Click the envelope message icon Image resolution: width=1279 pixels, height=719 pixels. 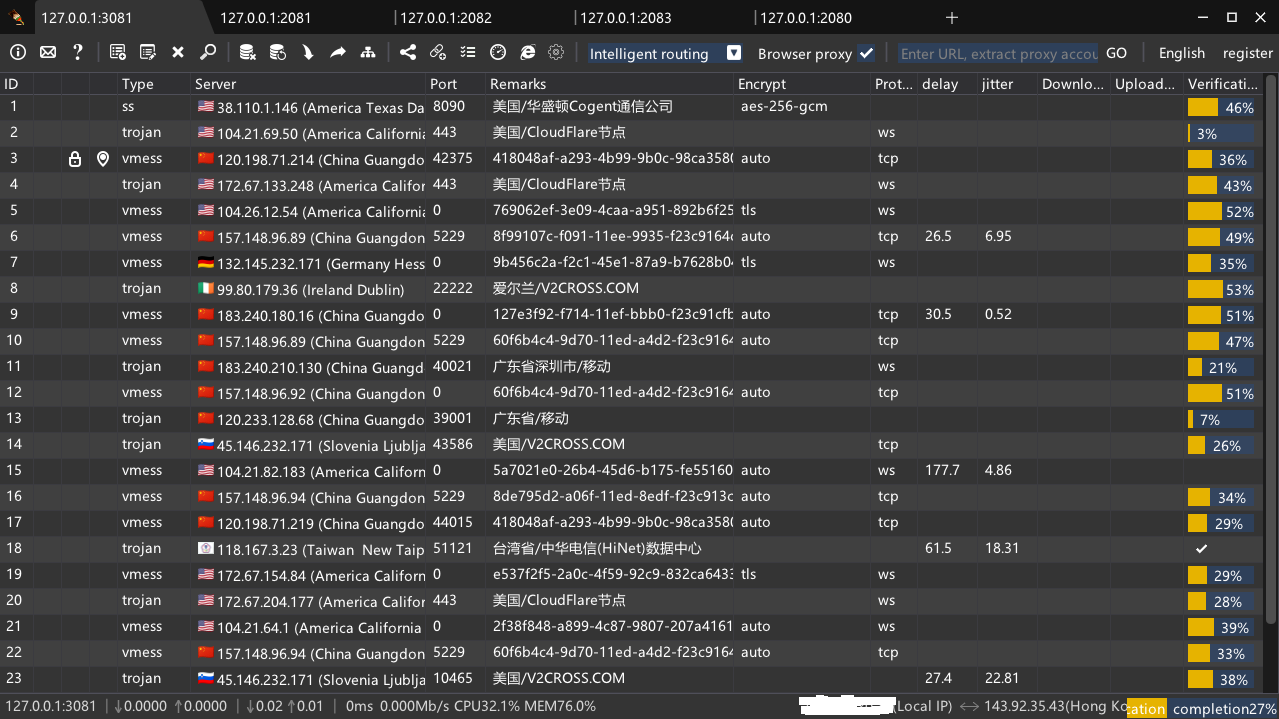48,53
